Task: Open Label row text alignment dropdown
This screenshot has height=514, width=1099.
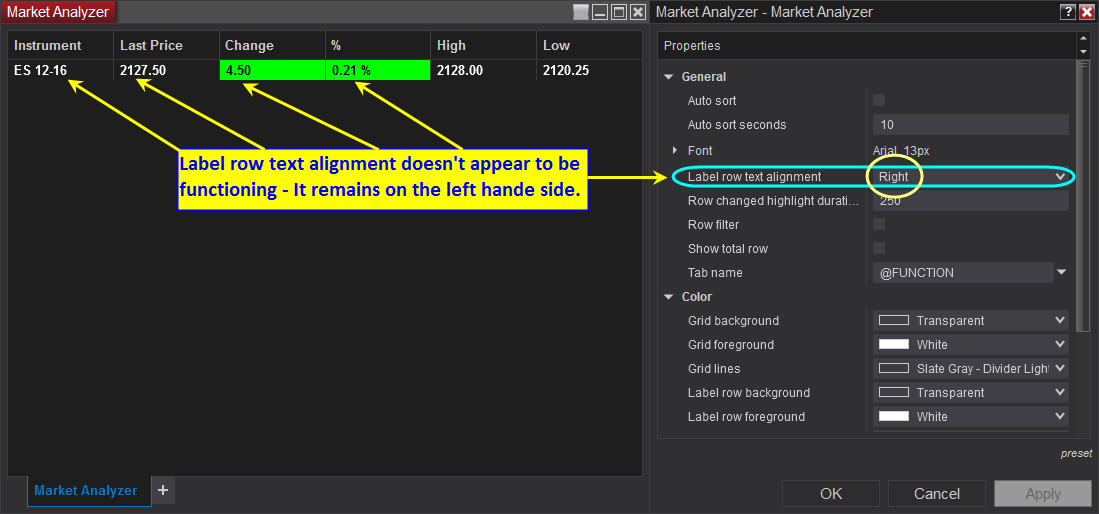Action: 1060,177
